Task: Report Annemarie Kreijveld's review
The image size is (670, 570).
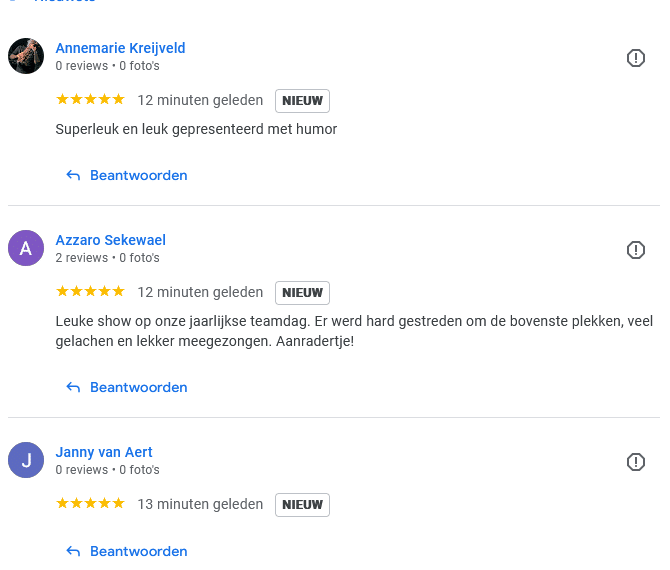Action: click(636, 58)
